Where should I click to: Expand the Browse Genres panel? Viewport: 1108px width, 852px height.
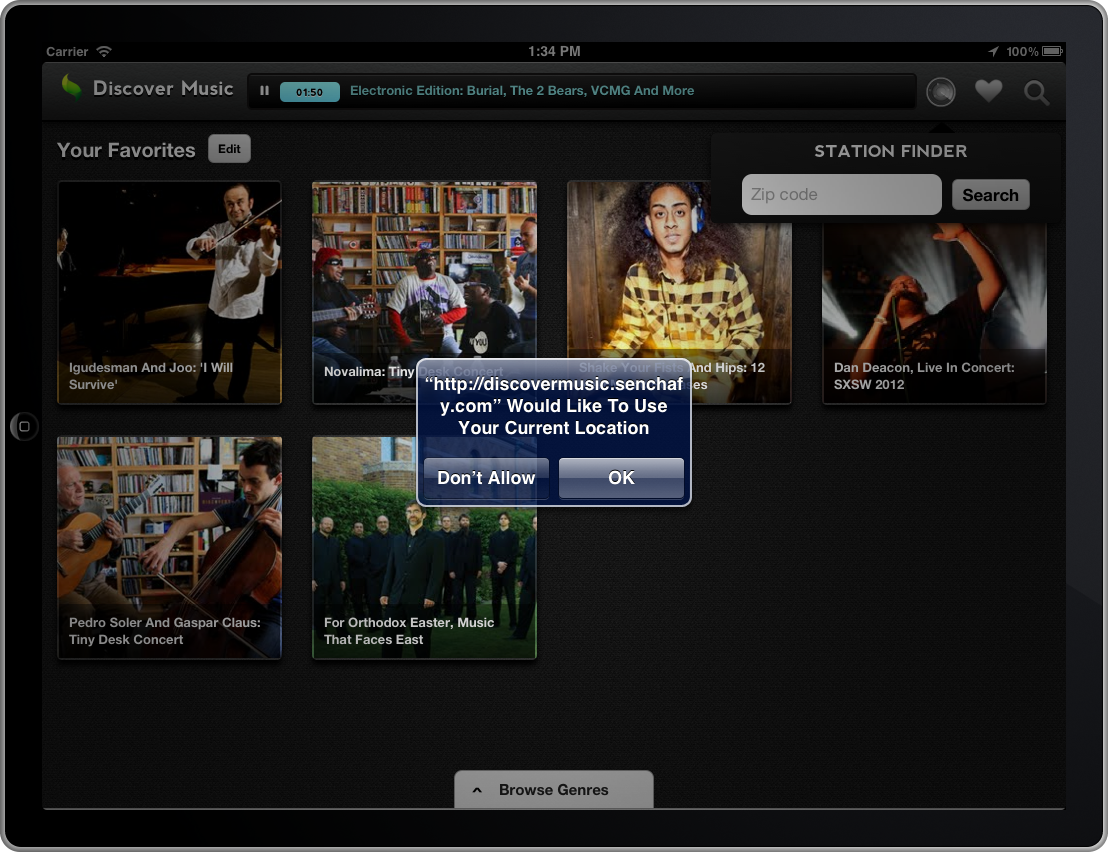[x=553, y=790]
